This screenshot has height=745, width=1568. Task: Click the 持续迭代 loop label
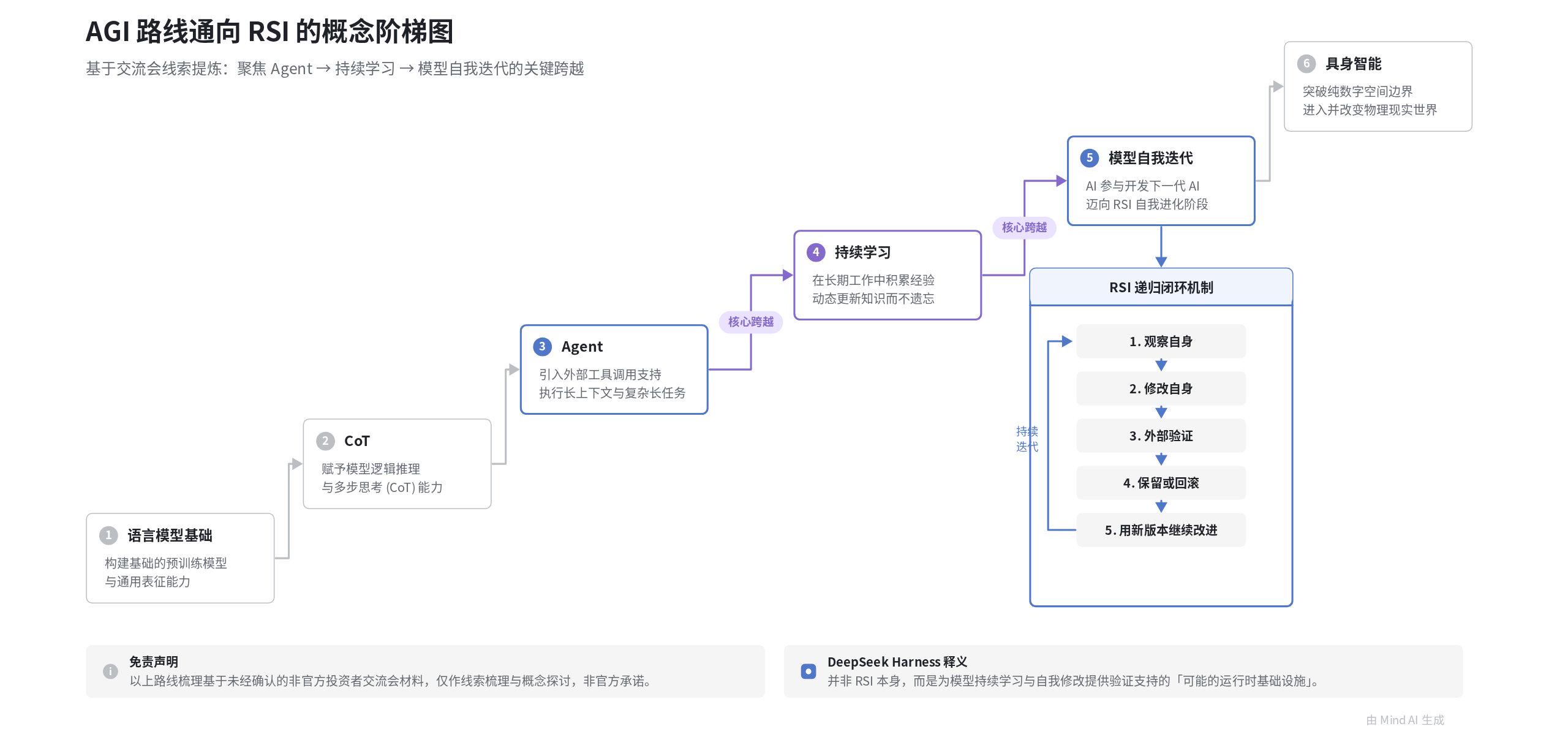(x=1027, y=439)
